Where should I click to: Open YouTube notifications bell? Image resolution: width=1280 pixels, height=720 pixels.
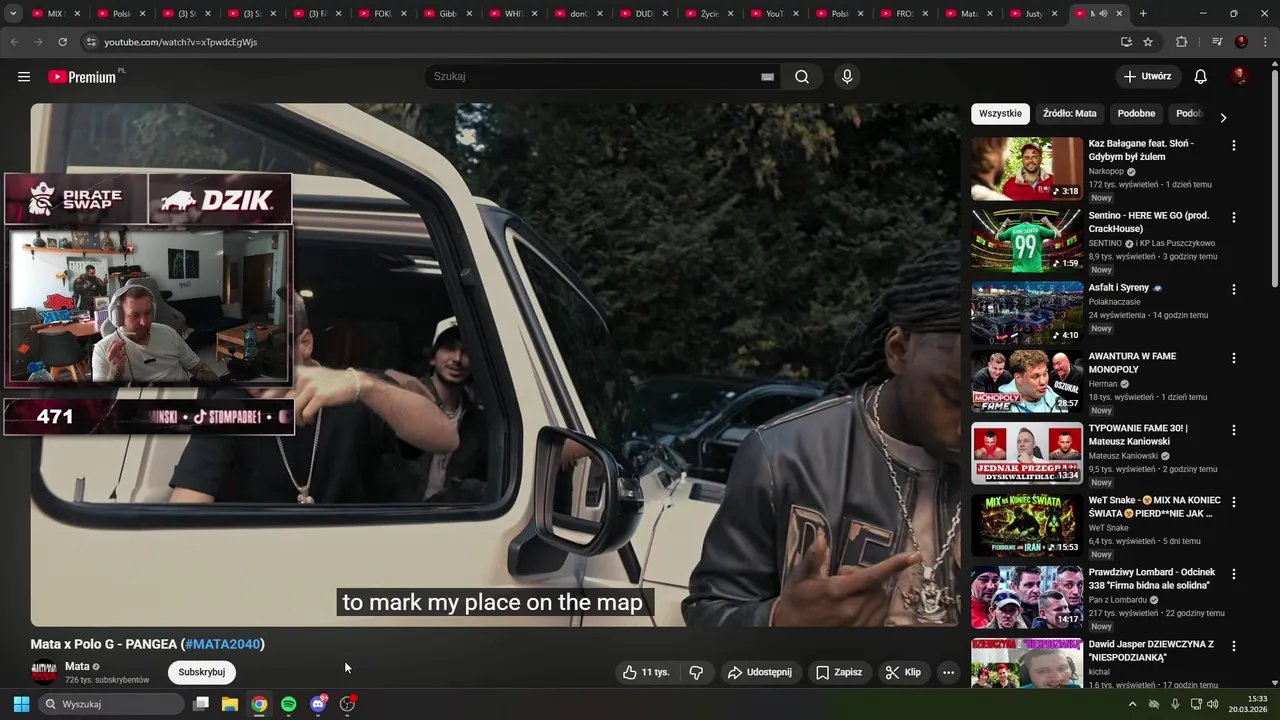click(x=1201, y=77)
